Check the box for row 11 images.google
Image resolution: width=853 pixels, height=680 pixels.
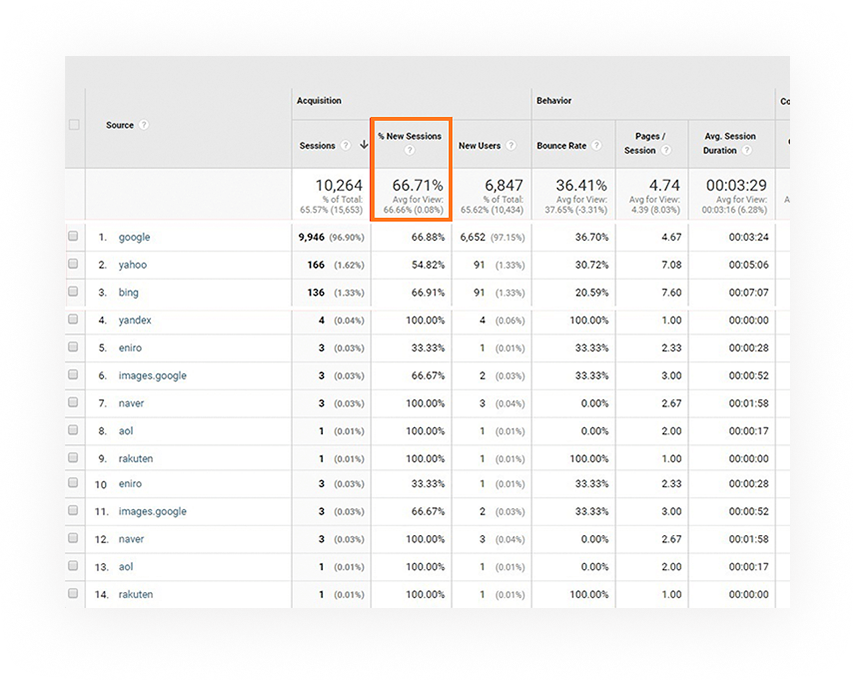pos(73,511)
